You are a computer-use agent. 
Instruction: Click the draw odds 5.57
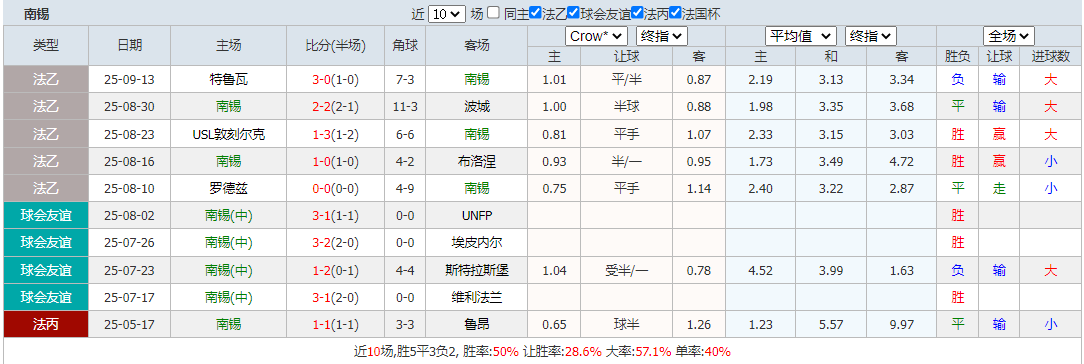tap(831, 324)
